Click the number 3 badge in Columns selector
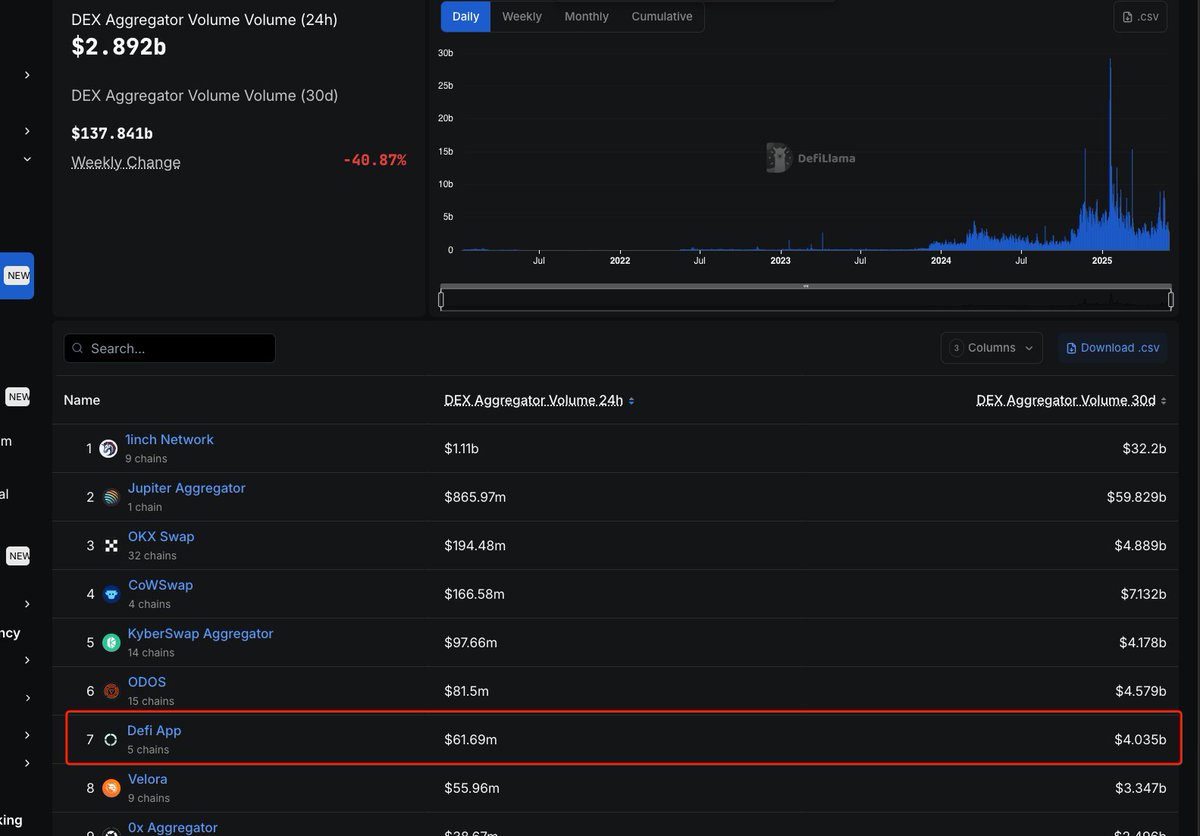This screenshot has height=836, width=1200. (x=956, y=348)
